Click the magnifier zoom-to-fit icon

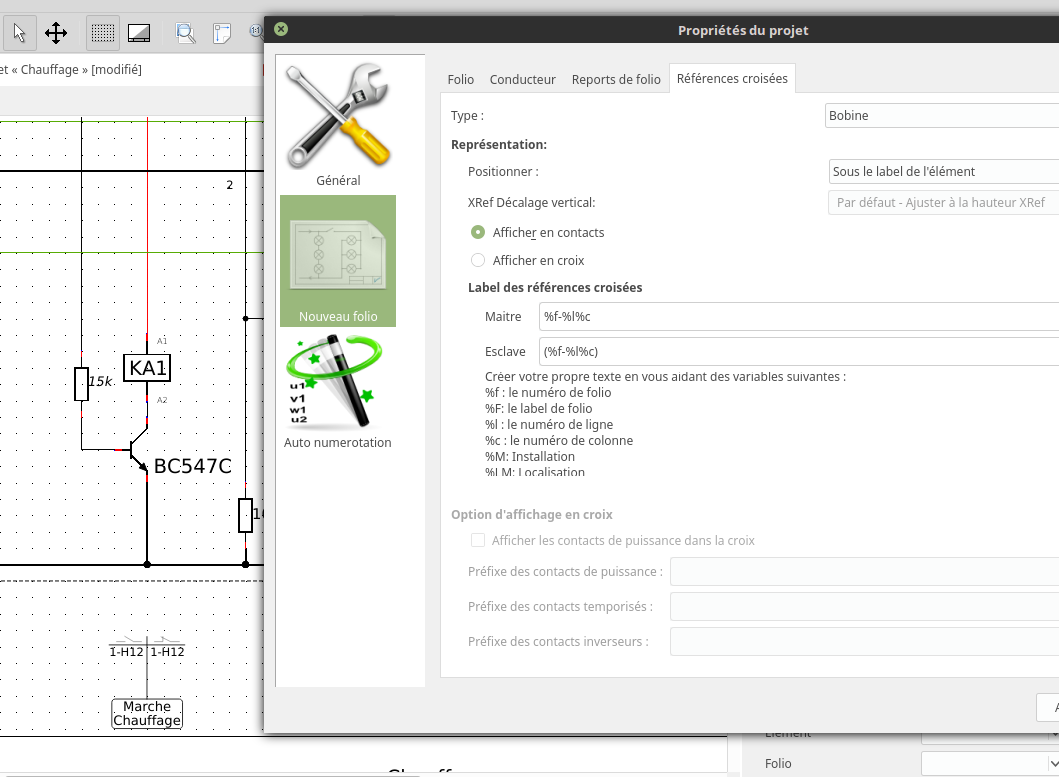click(x=185, y=33)
